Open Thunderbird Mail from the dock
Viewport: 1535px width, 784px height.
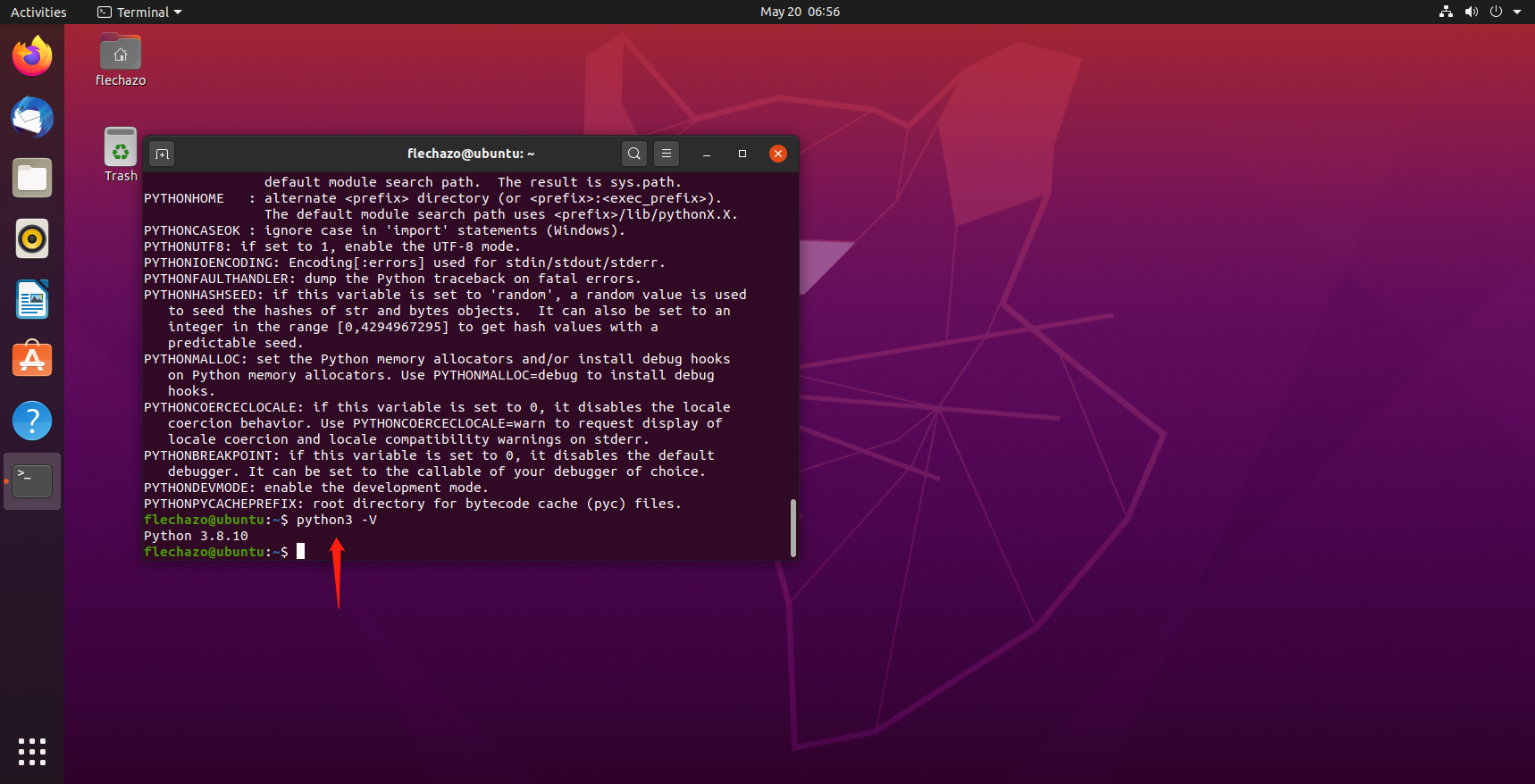coord(32,117)
